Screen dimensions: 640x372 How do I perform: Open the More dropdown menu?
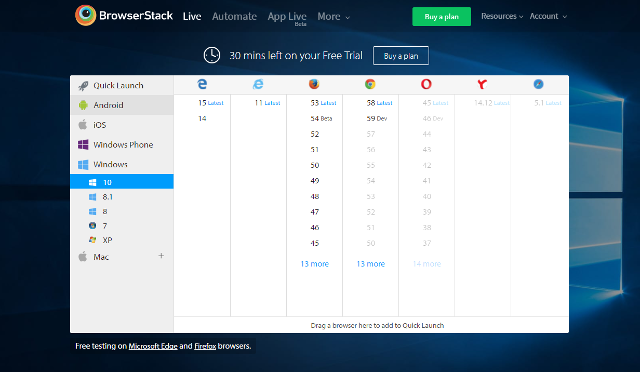333,16
